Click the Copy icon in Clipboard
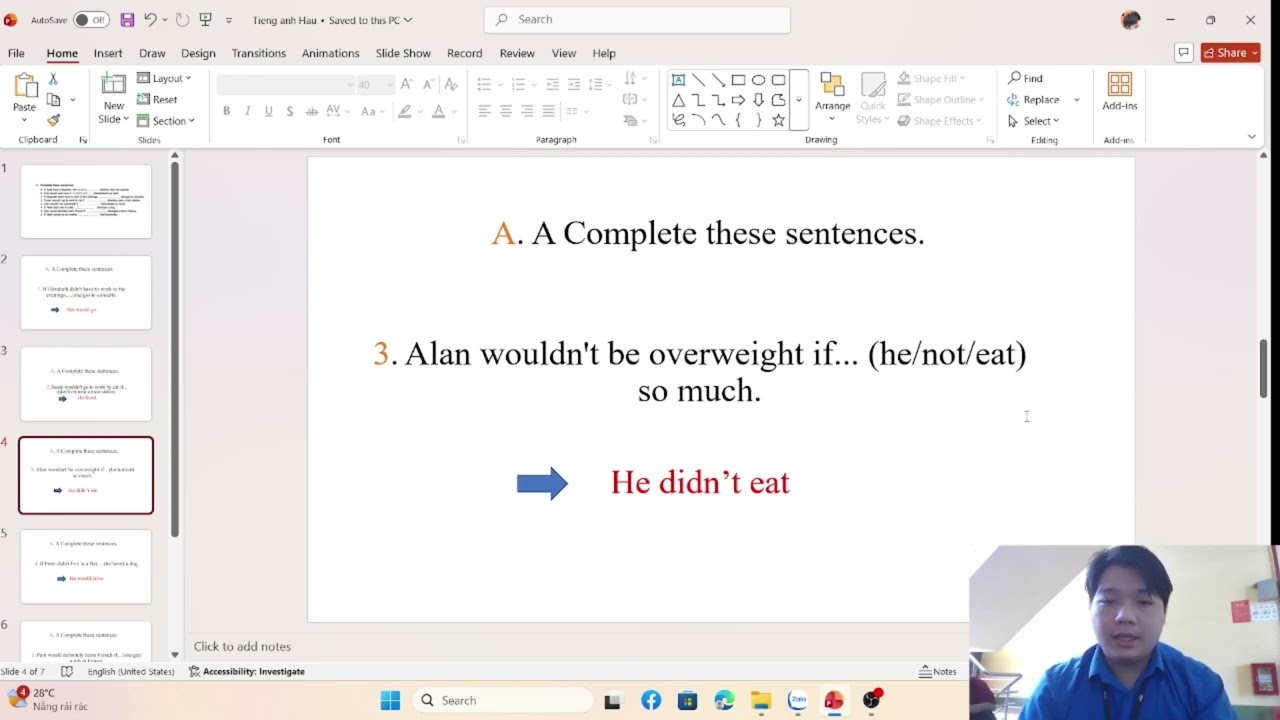Viewport: 1280px width, 720px height. coord(54,100)
